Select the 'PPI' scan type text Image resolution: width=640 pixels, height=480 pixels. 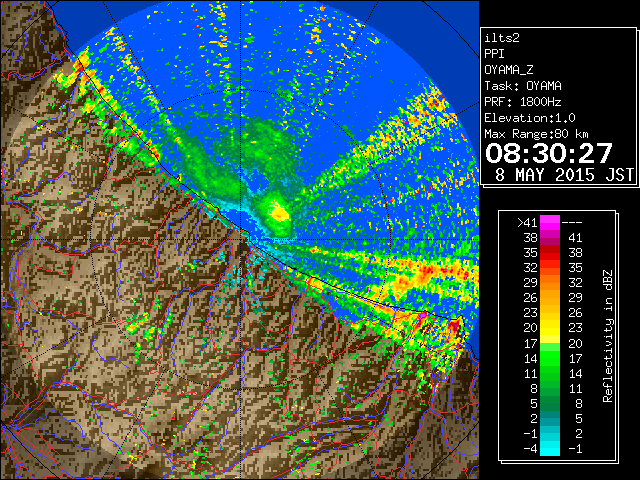pyautogui.click(x=494, y=54)
